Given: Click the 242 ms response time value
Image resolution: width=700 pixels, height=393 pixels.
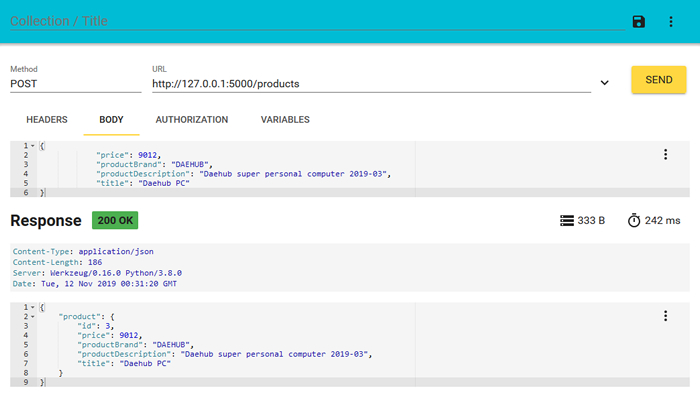Looking at the screenshot, I should point(662,221).
